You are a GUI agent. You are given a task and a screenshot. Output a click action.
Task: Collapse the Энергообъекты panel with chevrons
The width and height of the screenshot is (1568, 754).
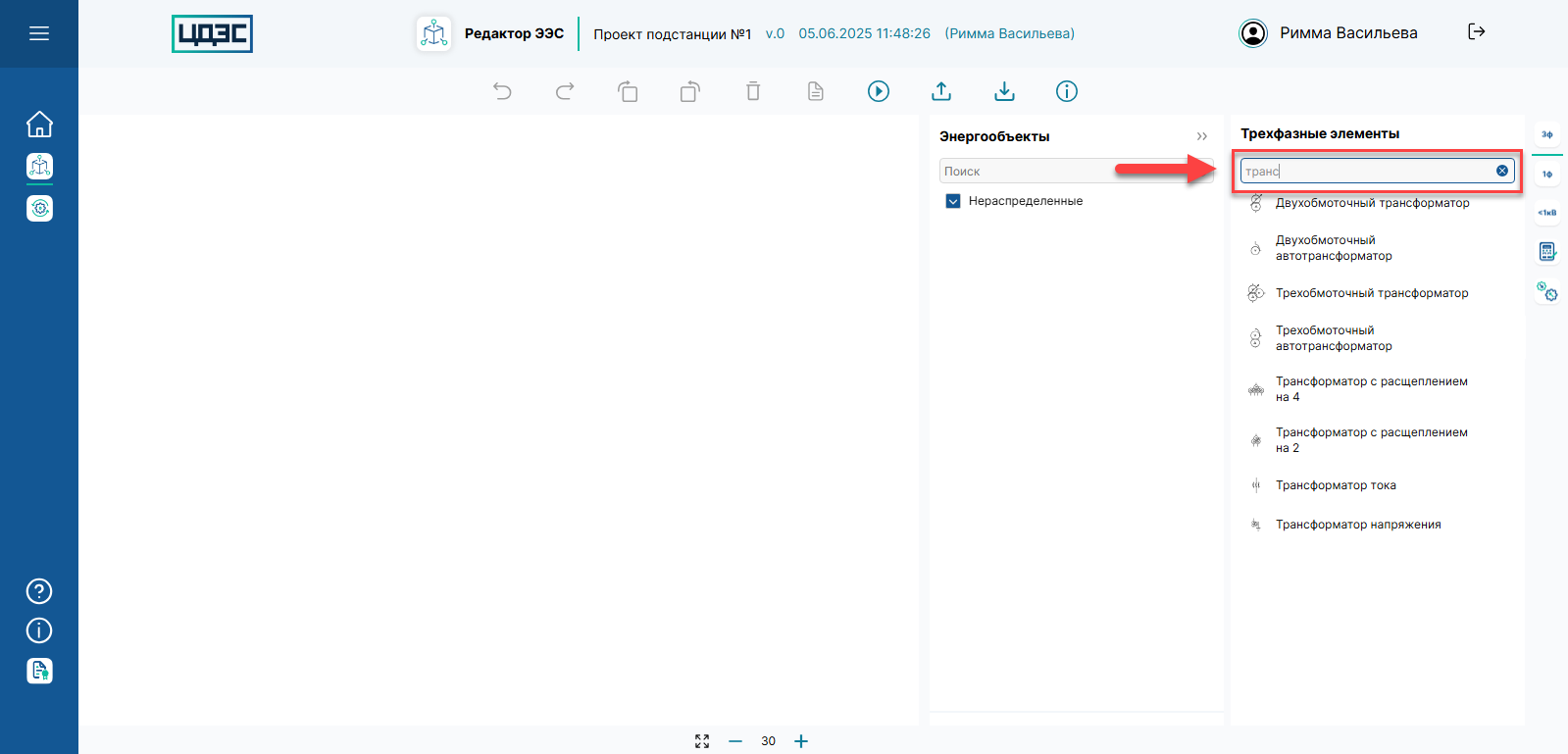coord(1202,136)
